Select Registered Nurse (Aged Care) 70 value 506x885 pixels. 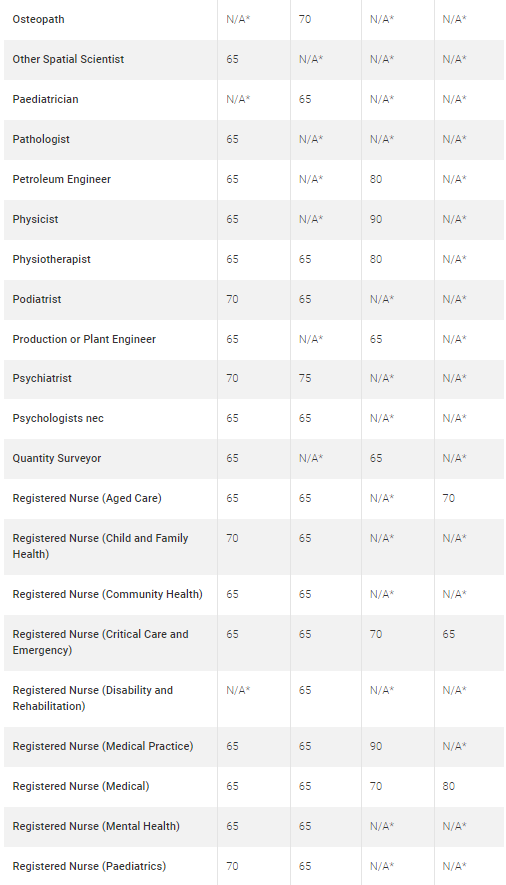(448, 498)
